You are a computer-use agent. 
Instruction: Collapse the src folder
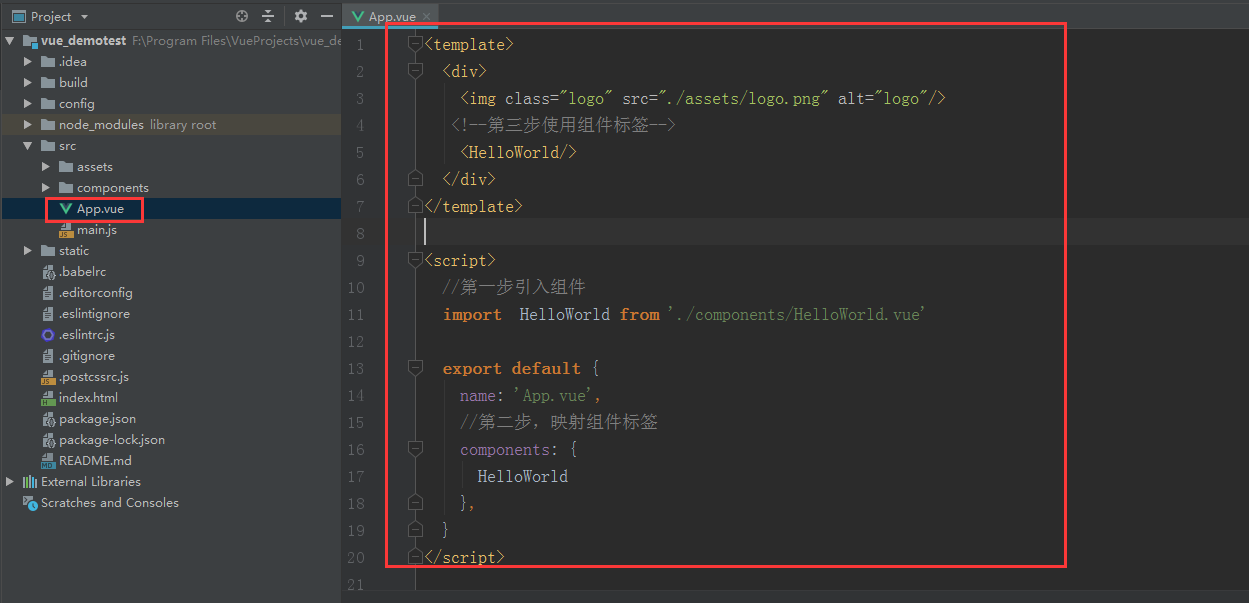tap(28, 146)
